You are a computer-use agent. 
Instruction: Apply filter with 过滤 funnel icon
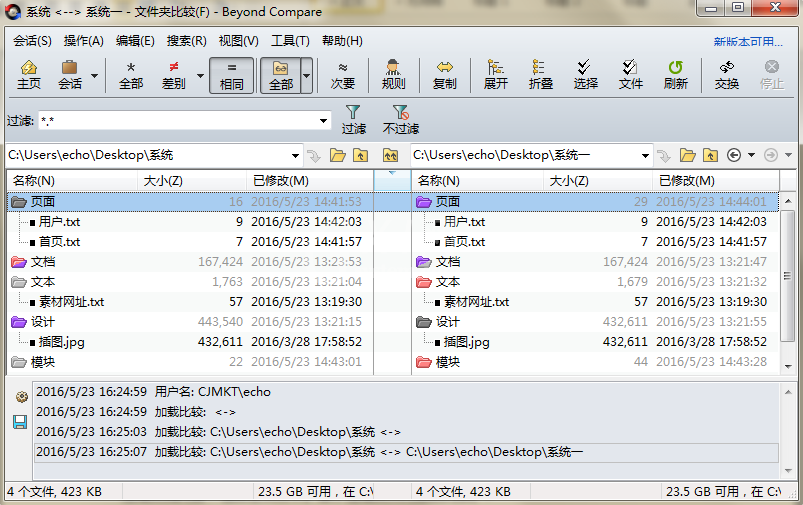353,120
